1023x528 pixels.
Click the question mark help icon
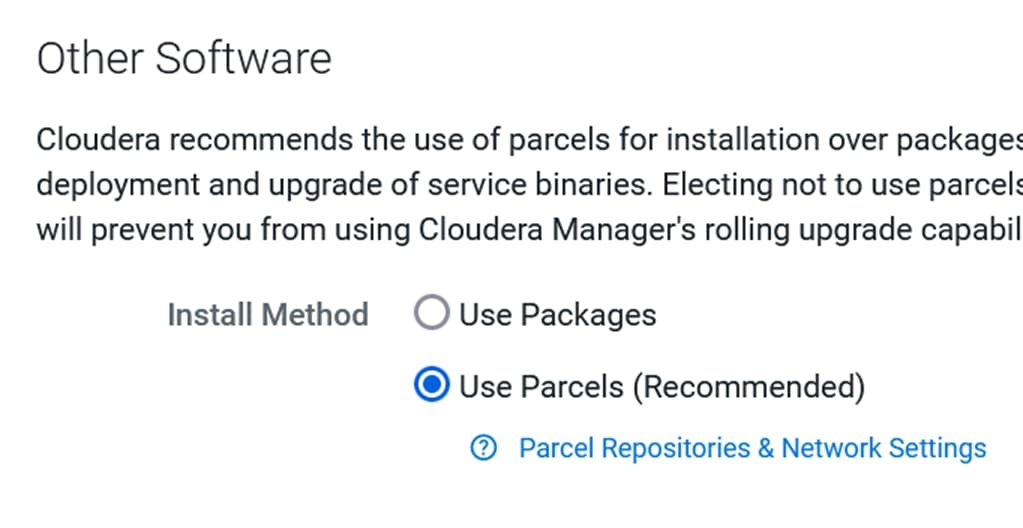[483, 448]
